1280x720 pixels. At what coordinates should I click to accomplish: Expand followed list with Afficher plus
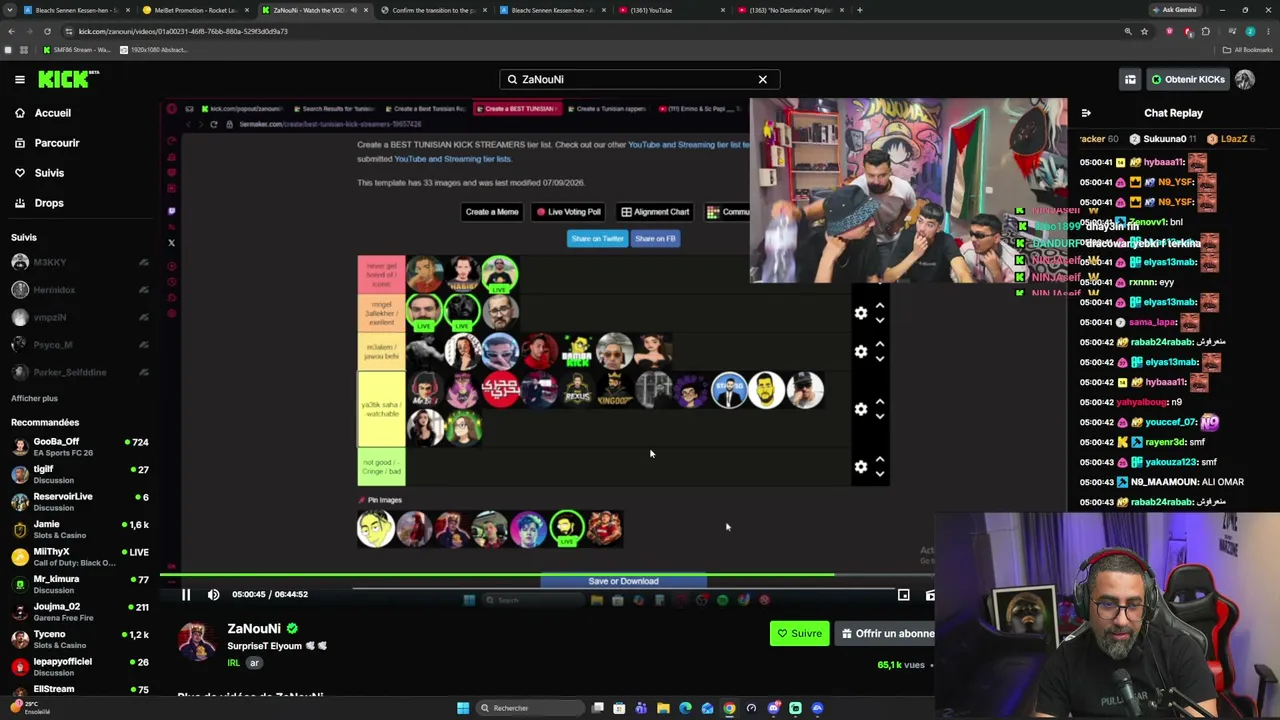tap(34, 398)
